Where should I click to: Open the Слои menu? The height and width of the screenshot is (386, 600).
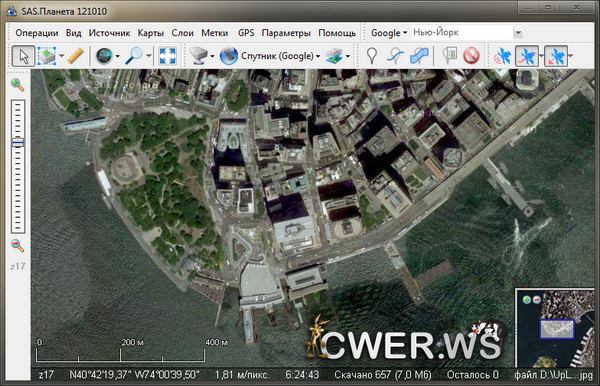click(183, 33)
